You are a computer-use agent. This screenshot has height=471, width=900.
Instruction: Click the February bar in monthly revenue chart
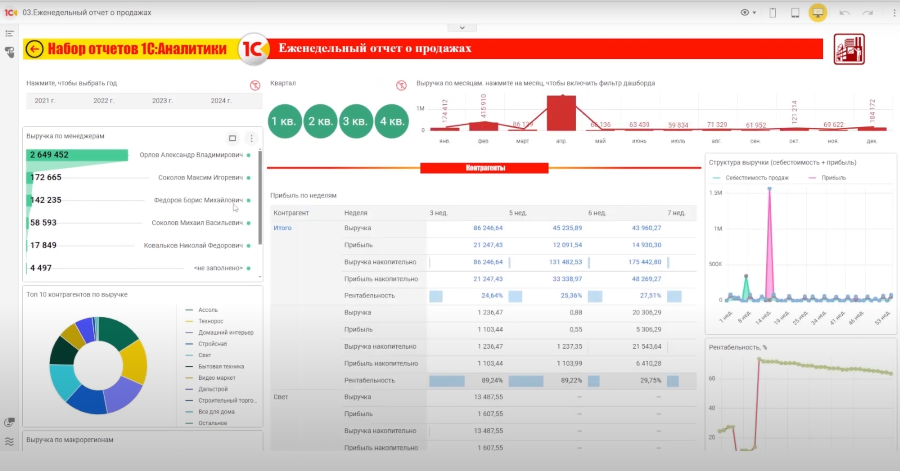point(484,126)
